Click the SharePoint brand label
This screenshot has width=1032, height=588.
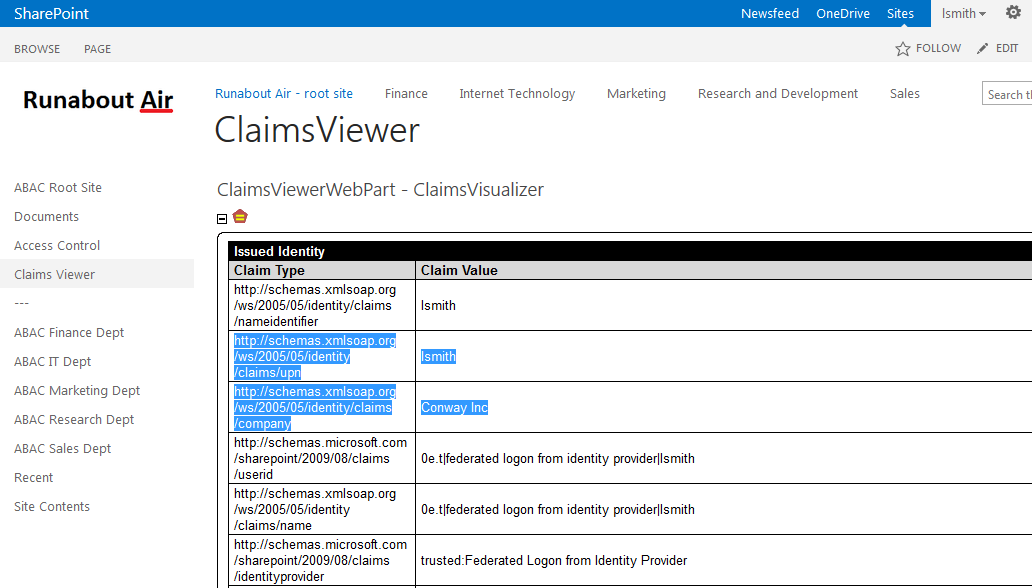51,13
